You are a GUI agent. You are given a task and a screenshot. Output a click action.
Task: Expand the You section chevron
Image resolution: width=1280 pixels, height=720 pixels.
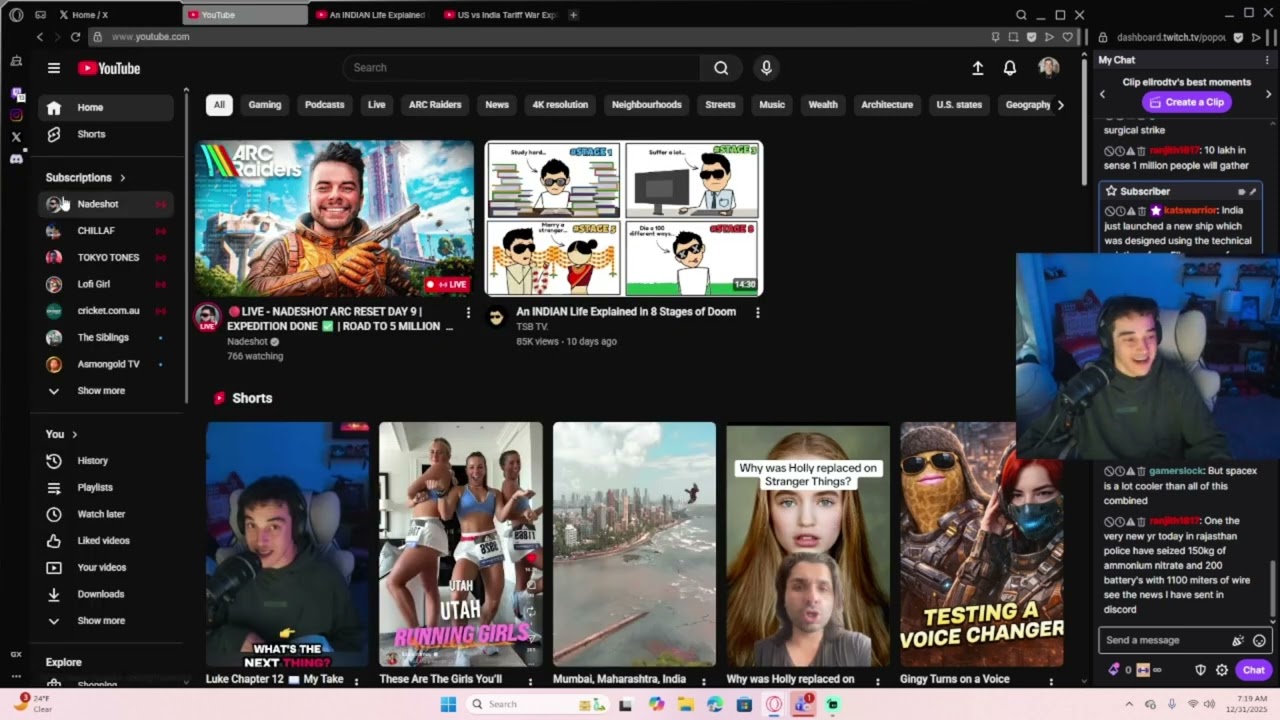[x=74, y=434]
